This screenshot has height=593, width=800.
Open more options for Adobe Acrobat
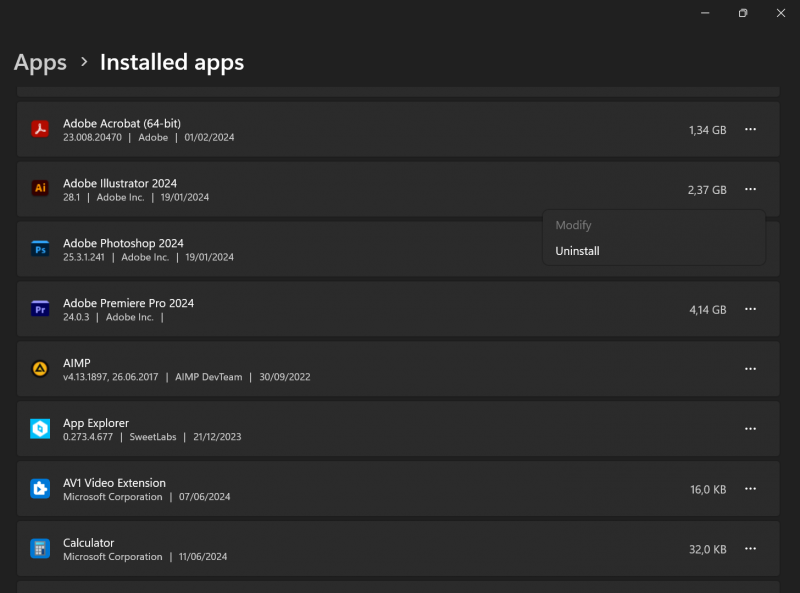tap(750, 129)
